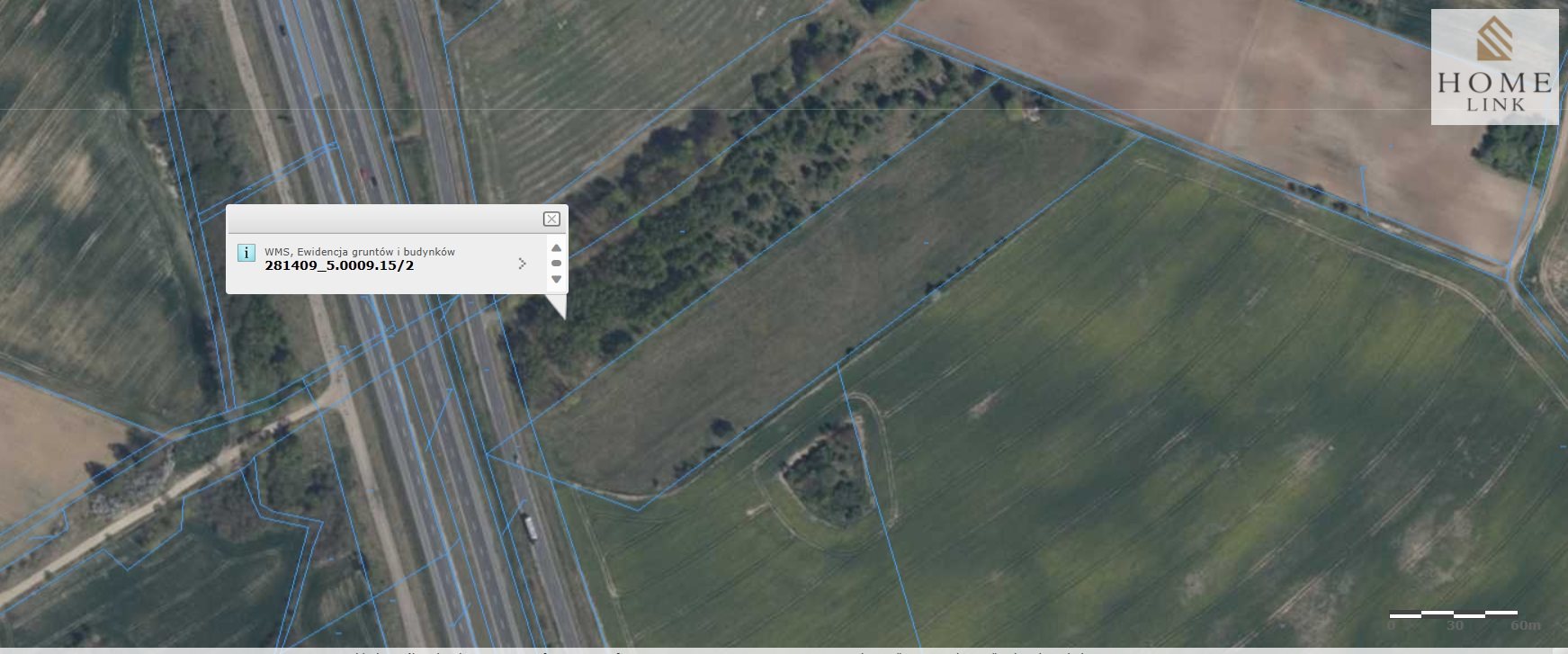
Task: Click the white truck on the highway
Action: point(529,526)
